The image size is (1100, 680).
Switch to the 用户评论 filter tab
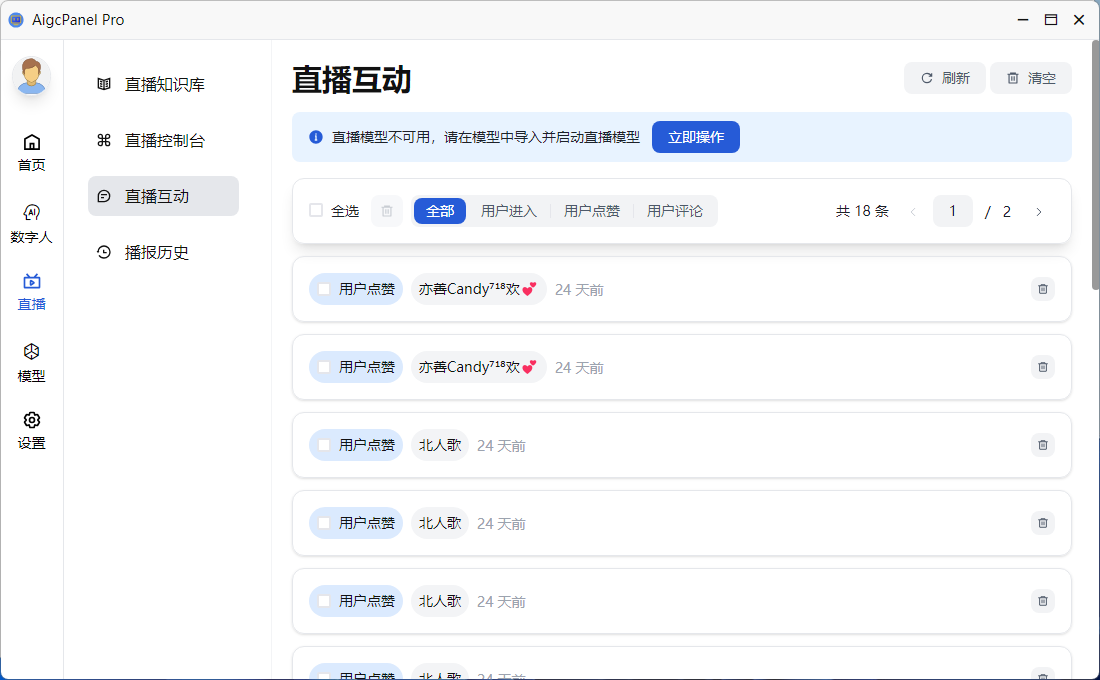click(x=675, y=211)
